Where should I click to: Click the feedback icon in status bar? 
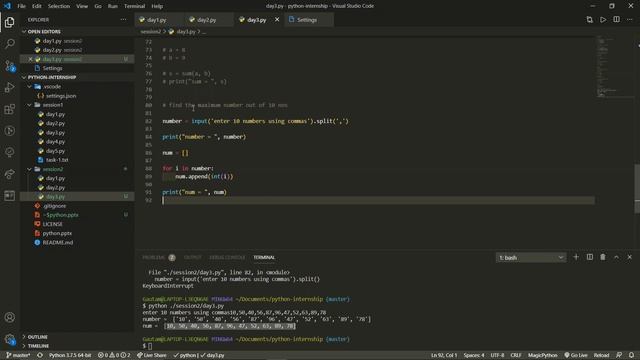[619, 355]
